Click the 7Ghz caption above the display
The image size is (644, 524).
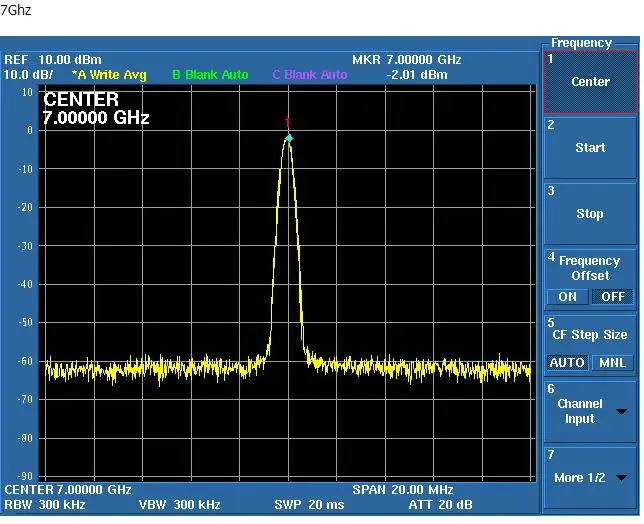pyautogui.click(x=16, y=10)
